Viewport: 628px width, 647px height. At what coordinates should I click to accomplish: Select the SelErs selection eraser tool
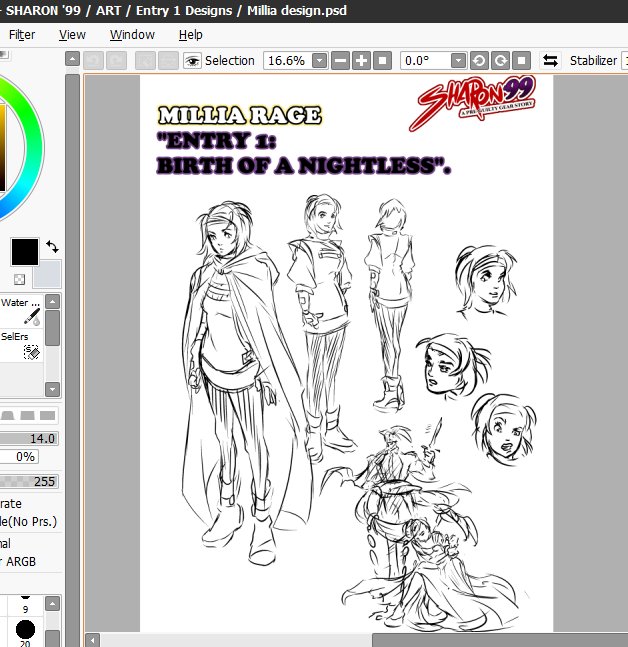(21, 345)
